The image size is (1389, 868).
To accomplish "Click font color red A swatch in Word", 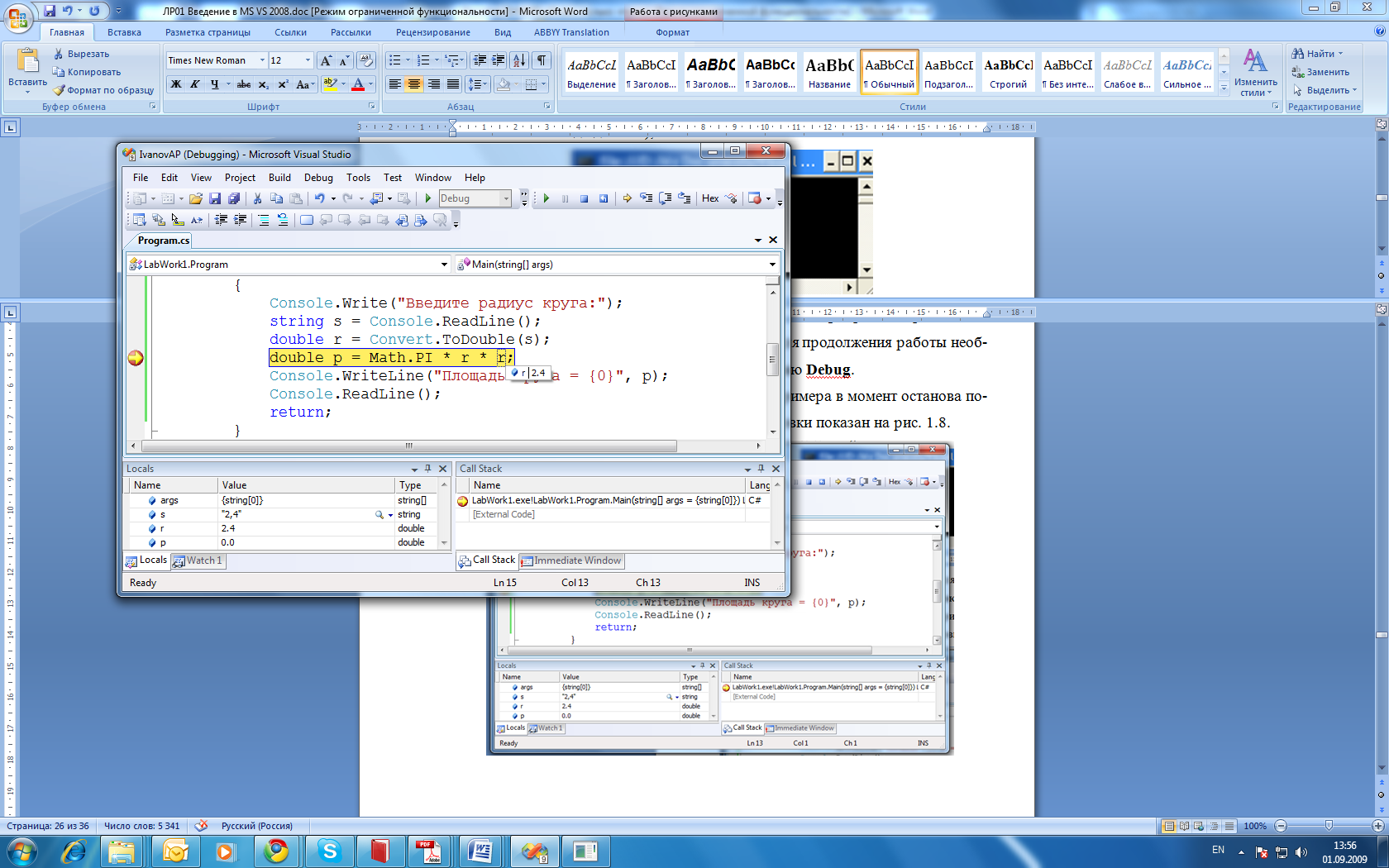I will (358, 84).
